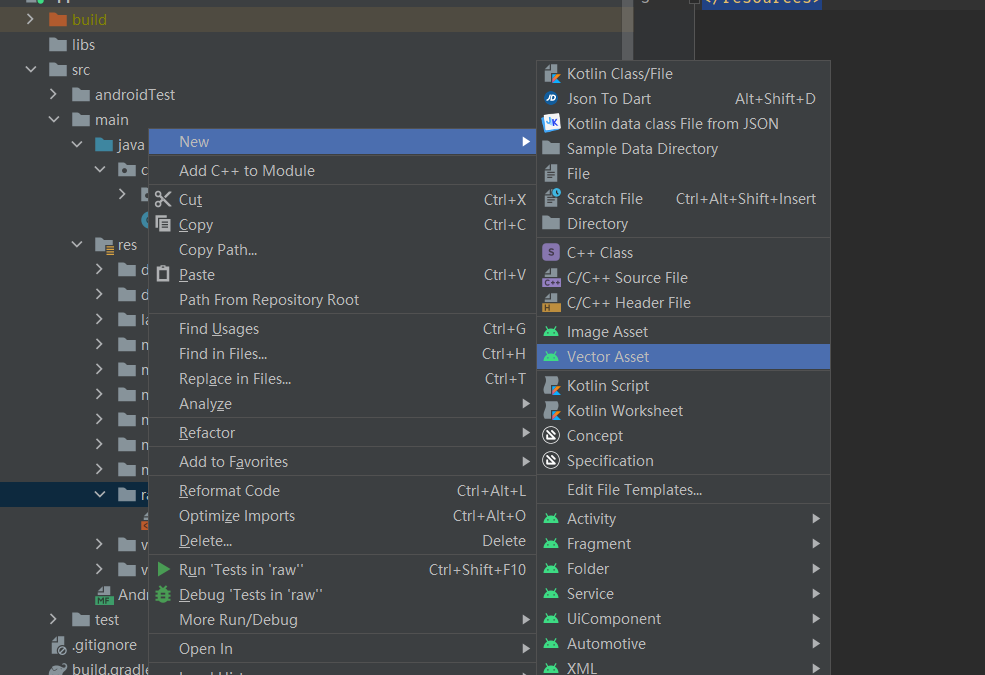
Task: Click the Paste clipboard icon
Action: click(x=163, y=274)
